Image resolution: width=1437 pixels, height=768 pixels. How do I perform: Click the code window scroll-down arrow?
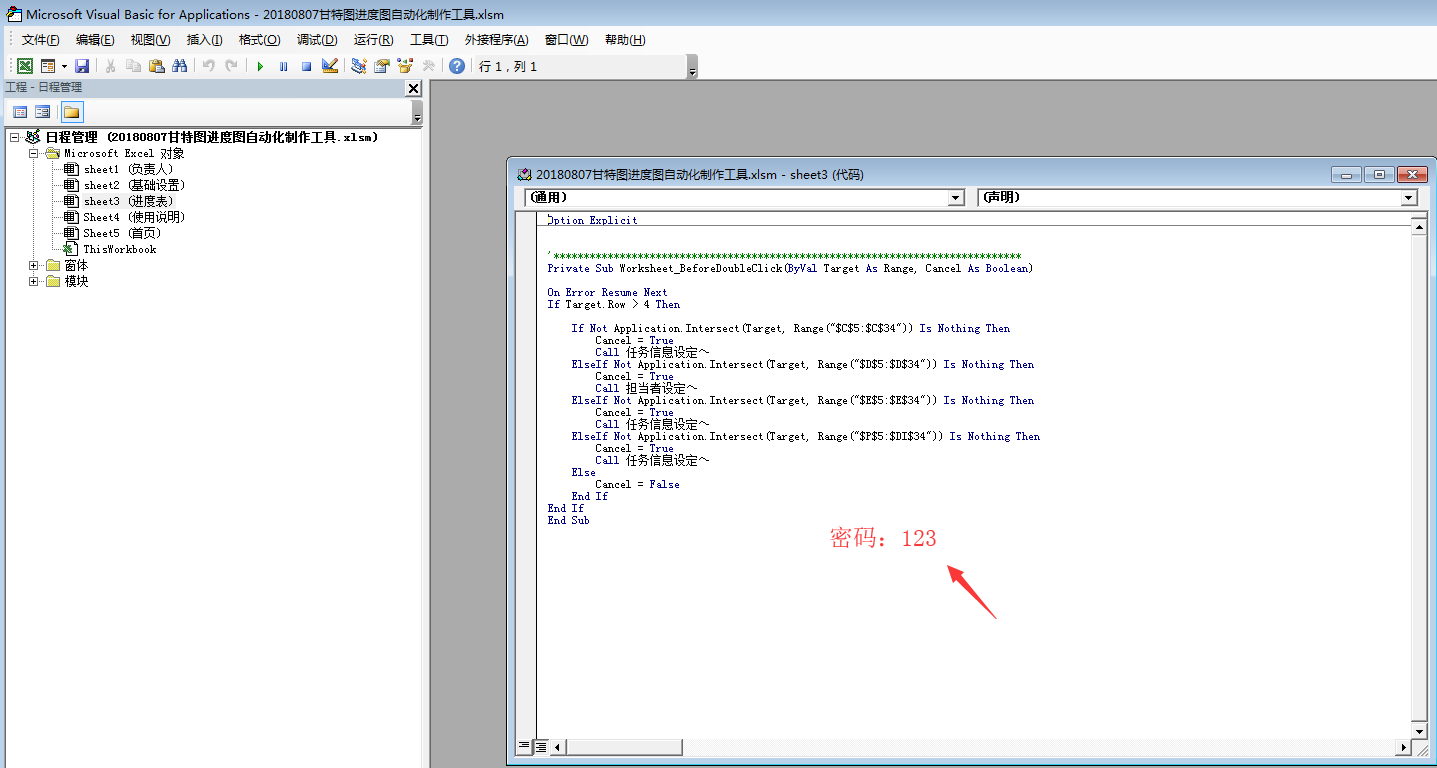coord(1419,731)
